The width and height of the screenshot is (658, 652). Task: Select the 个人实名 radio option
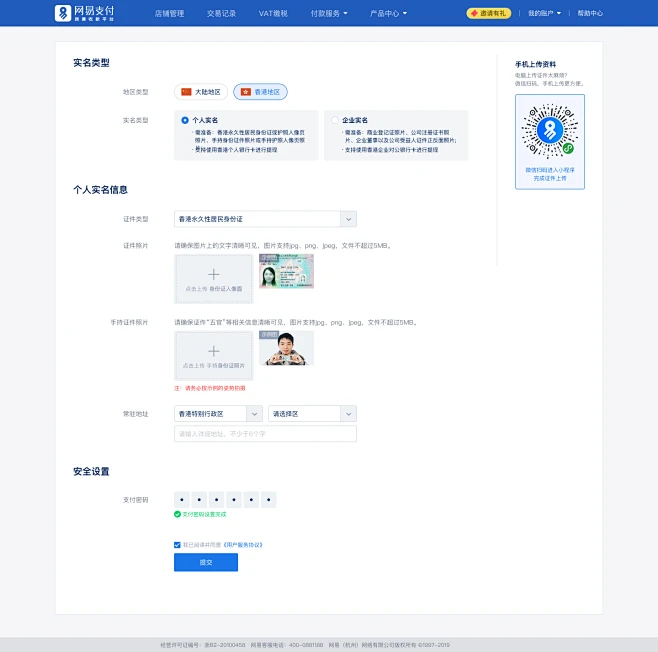click(x=185, y=120)
